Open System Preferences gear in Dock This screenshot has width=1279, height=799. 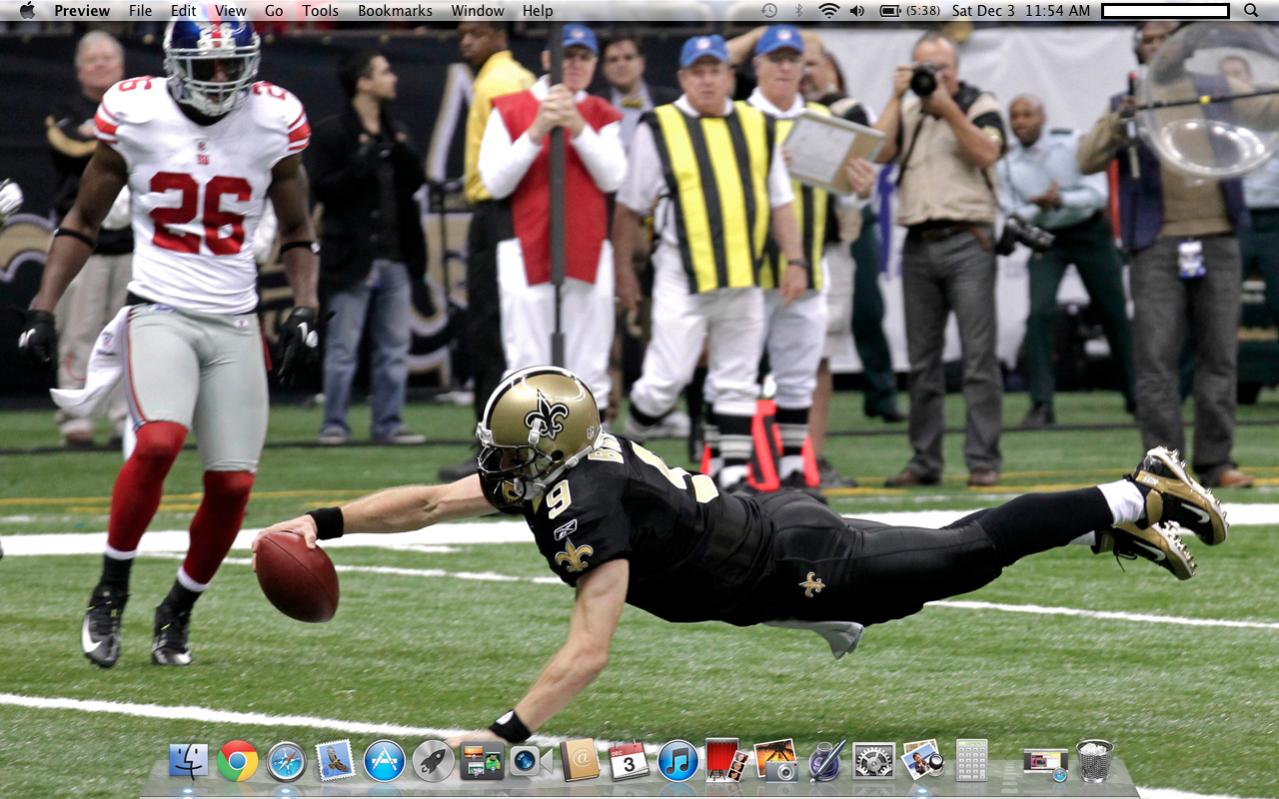[874, 761]
